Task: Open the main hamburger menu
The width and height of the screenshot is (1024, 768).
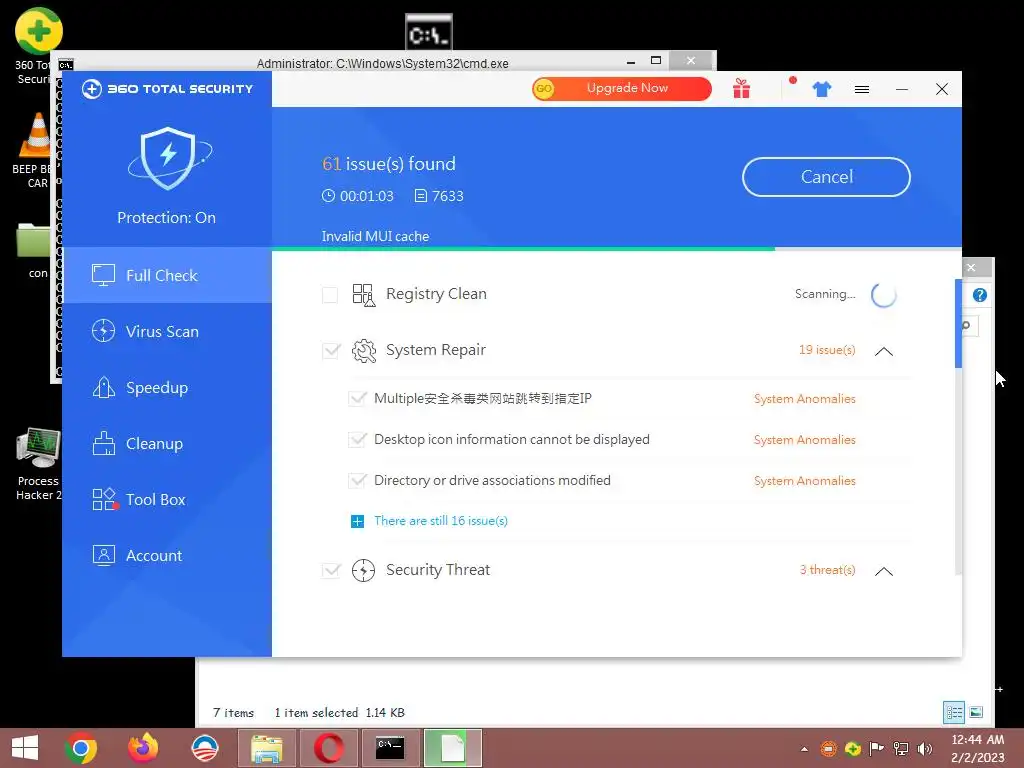Action: [862, 89]
